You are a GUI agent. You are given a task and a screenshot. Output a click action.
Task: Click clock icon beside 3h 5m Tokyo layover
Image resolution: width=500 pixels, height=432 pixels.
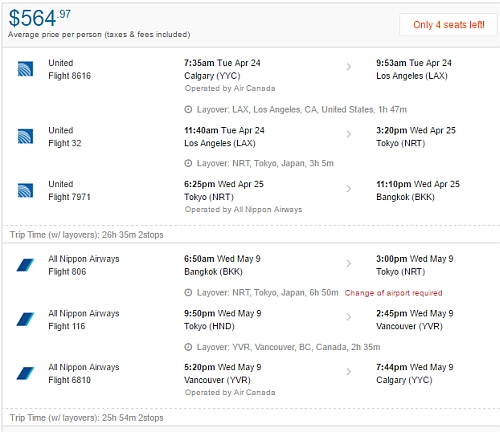click(x=188, y=163)
